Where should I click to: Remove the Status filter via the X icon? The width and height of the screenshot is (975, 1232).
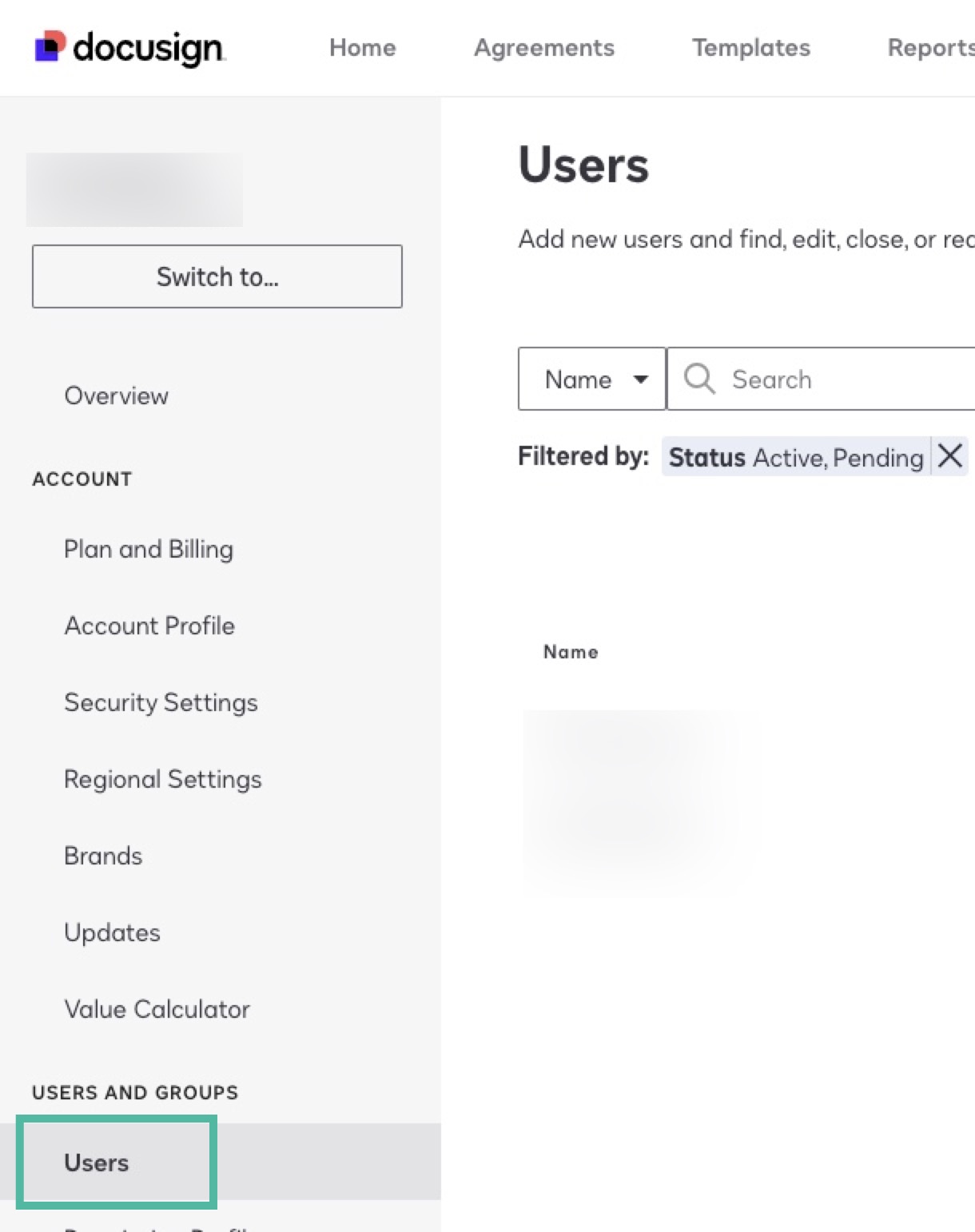tap(950, 456)
